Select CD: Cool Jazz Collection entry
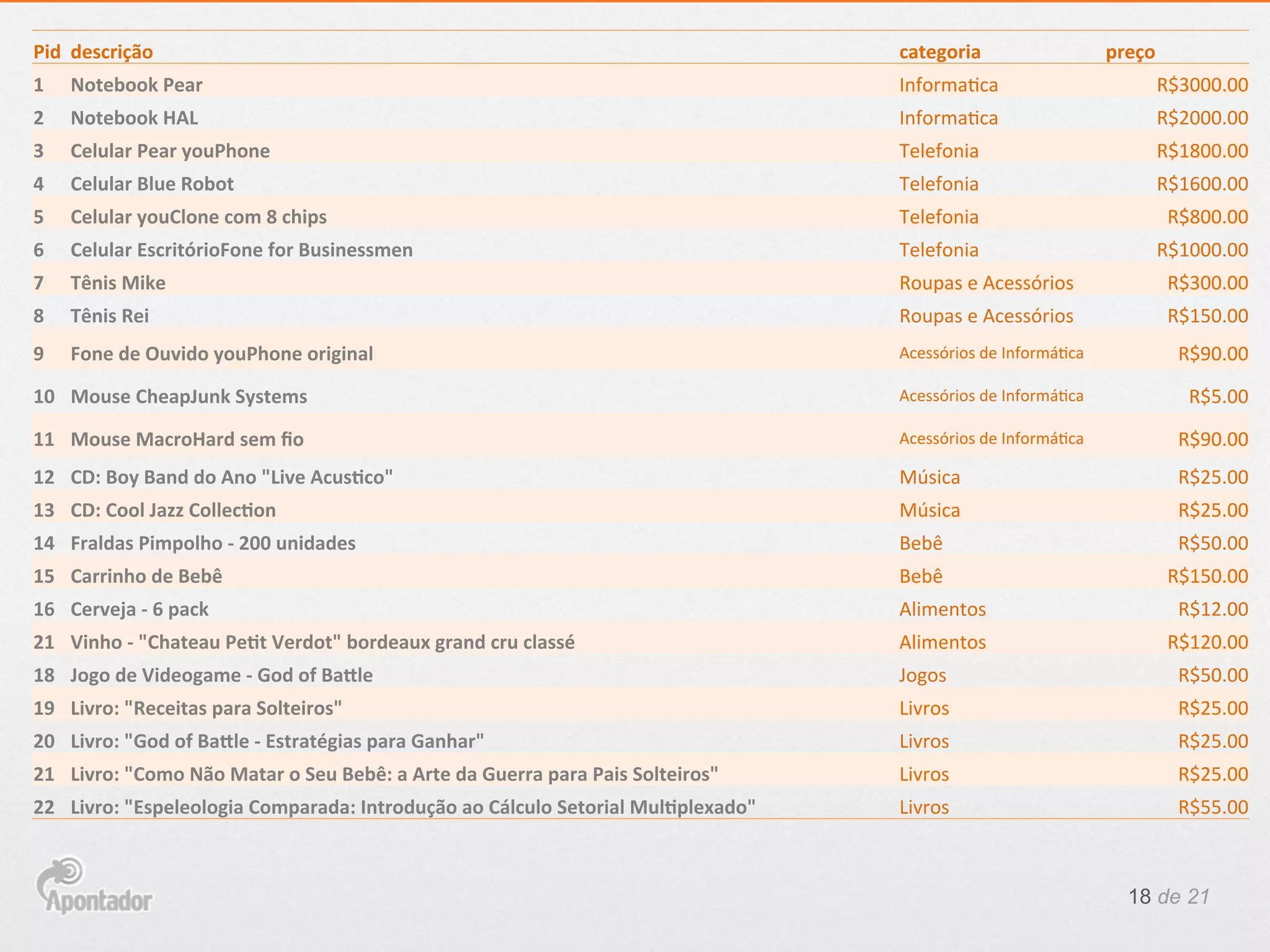This screenshot has height=952, width=1270. point(173,510)
